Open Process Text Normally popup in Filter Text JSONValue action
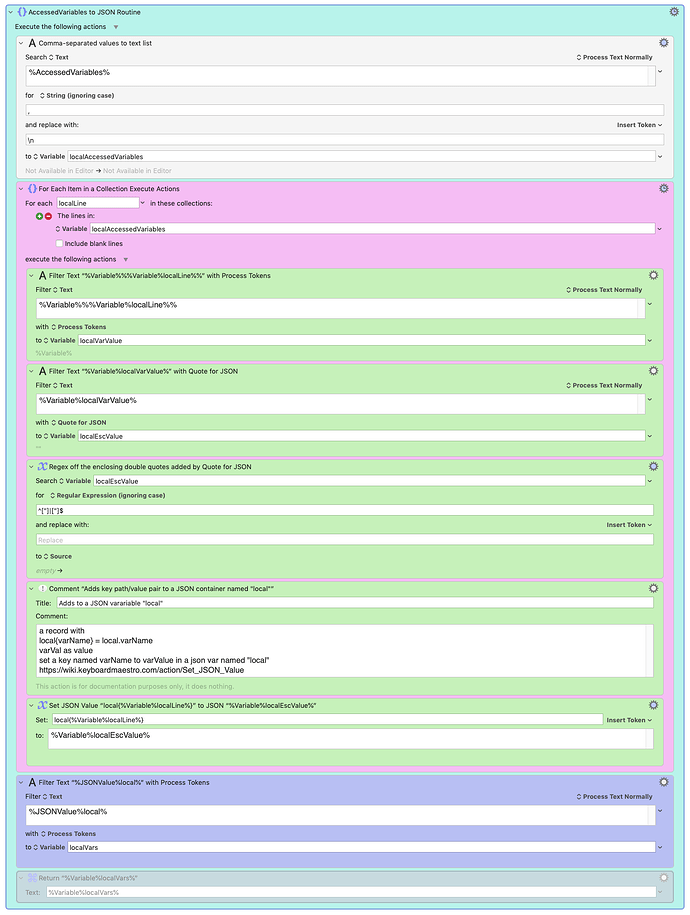Screen dimensions: 690x915 point(614,797)
